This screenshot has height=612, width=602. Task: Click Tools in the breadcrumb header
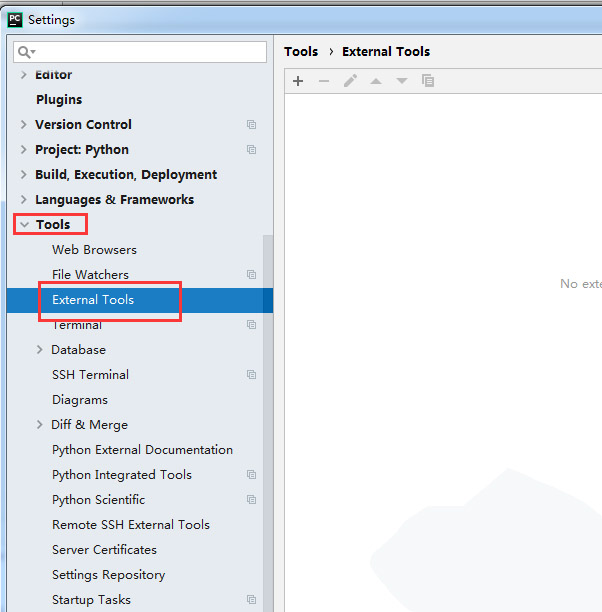click(301, 52)
